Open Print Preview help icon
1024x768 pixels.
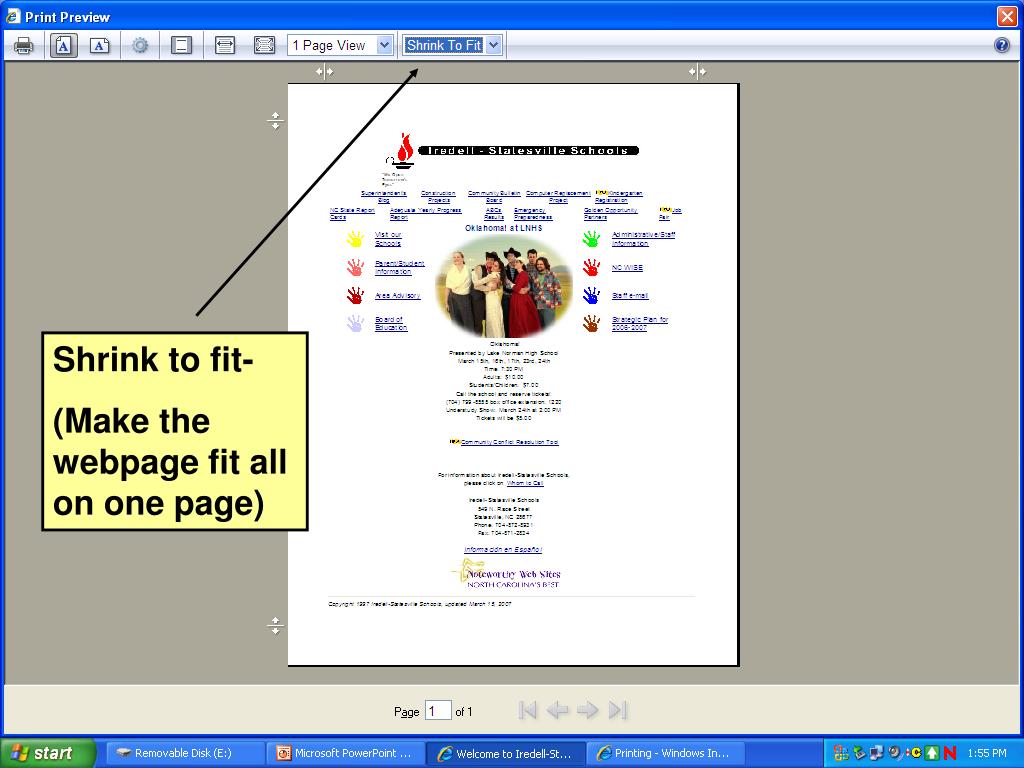point(1001,45)
